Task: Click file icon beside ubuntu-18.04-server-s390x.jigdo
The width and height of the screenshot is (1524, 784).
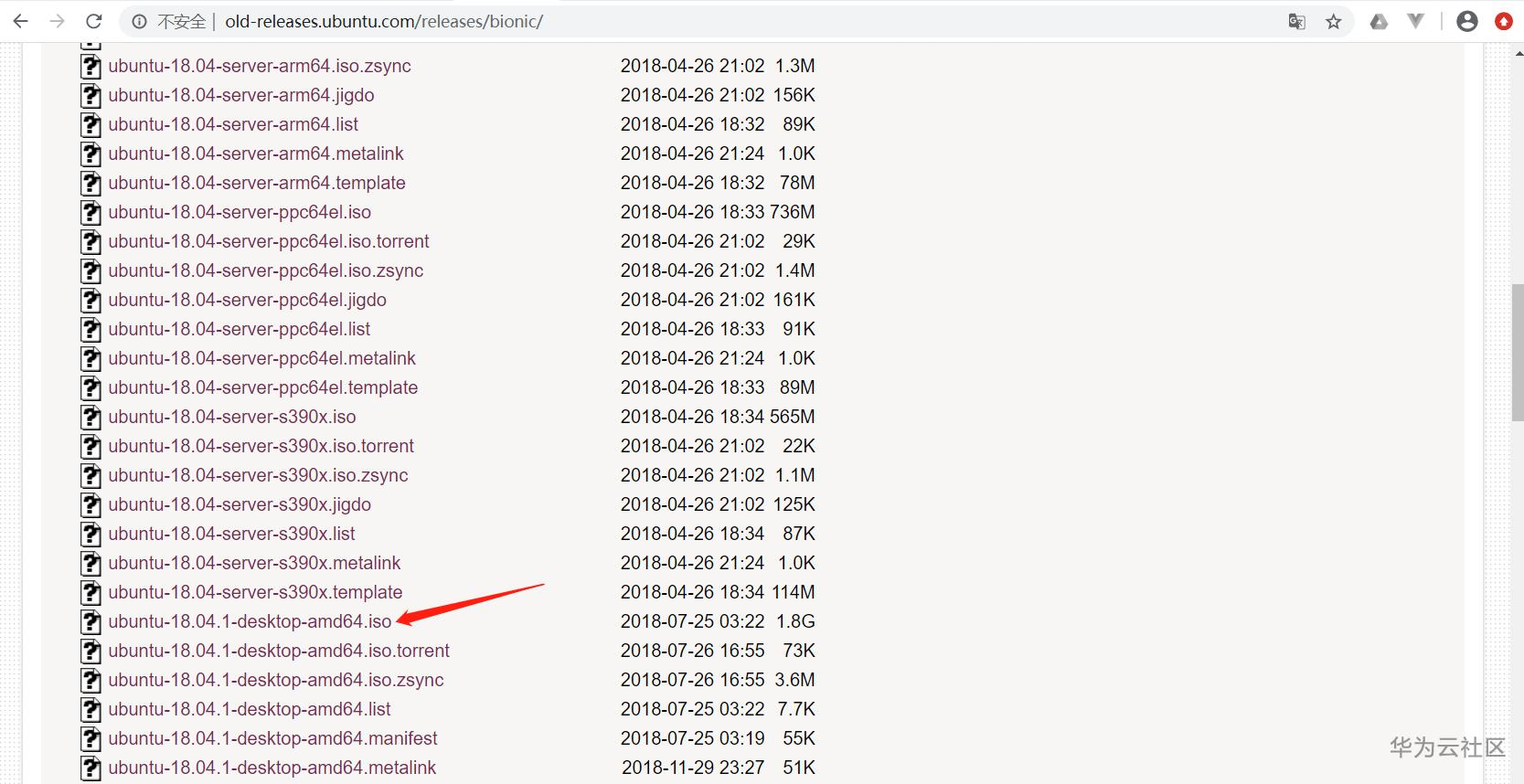Action: 91,505
